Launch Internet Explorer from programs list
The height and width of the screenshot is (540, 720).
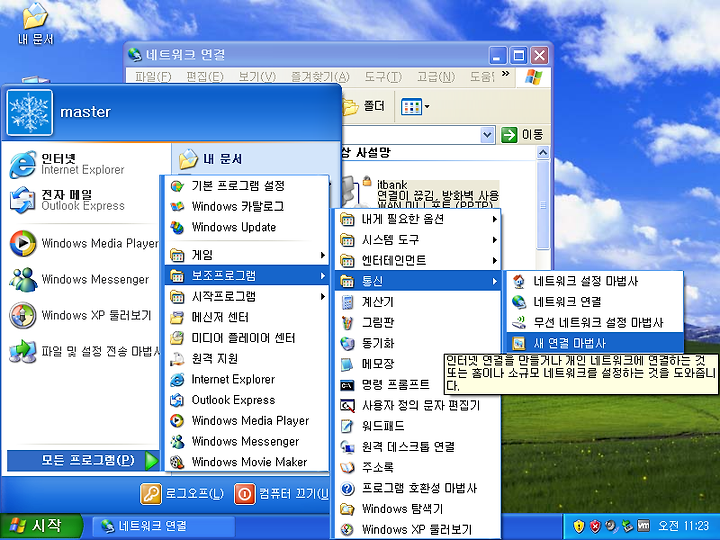247,379
